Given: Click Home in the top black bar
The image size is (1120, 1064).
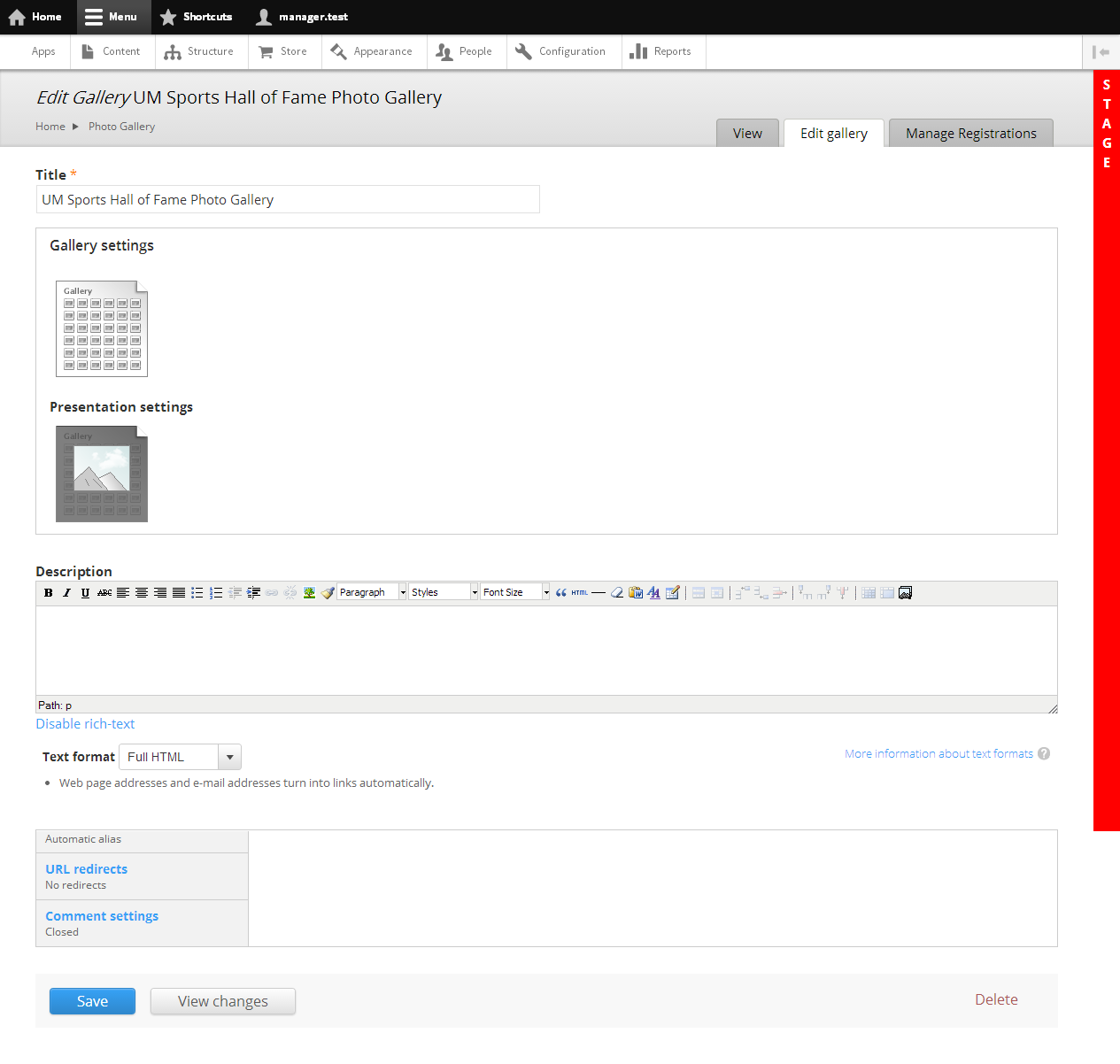Looking at the screenshot, I should 35,17.
